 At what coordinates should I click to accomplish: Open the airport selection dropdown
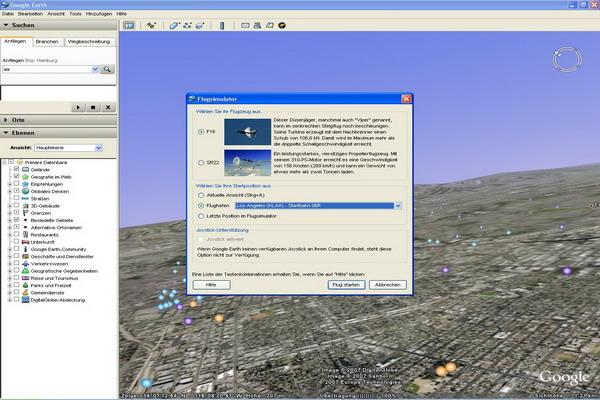pos(398,206)
